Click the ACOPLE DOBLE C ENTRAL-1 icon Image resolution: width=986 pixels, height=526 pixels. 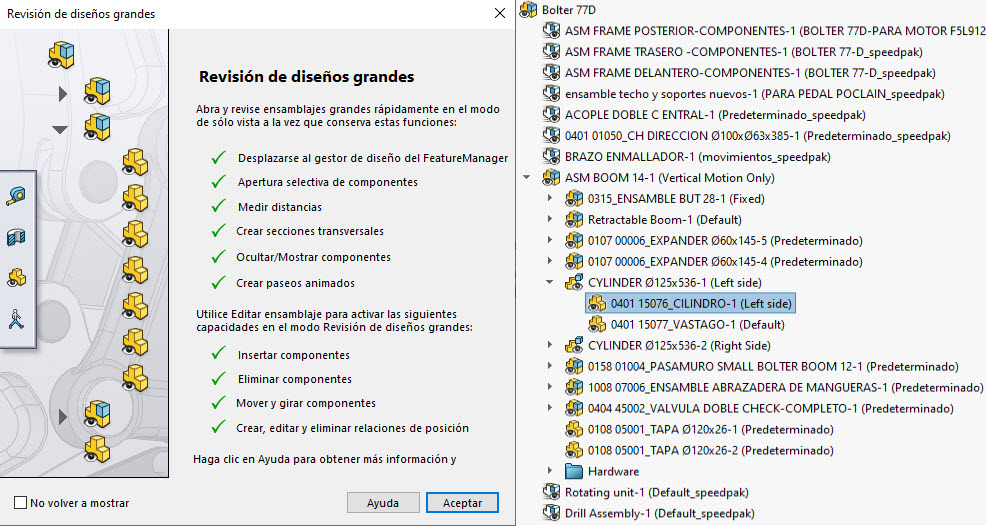pos(551,115)
